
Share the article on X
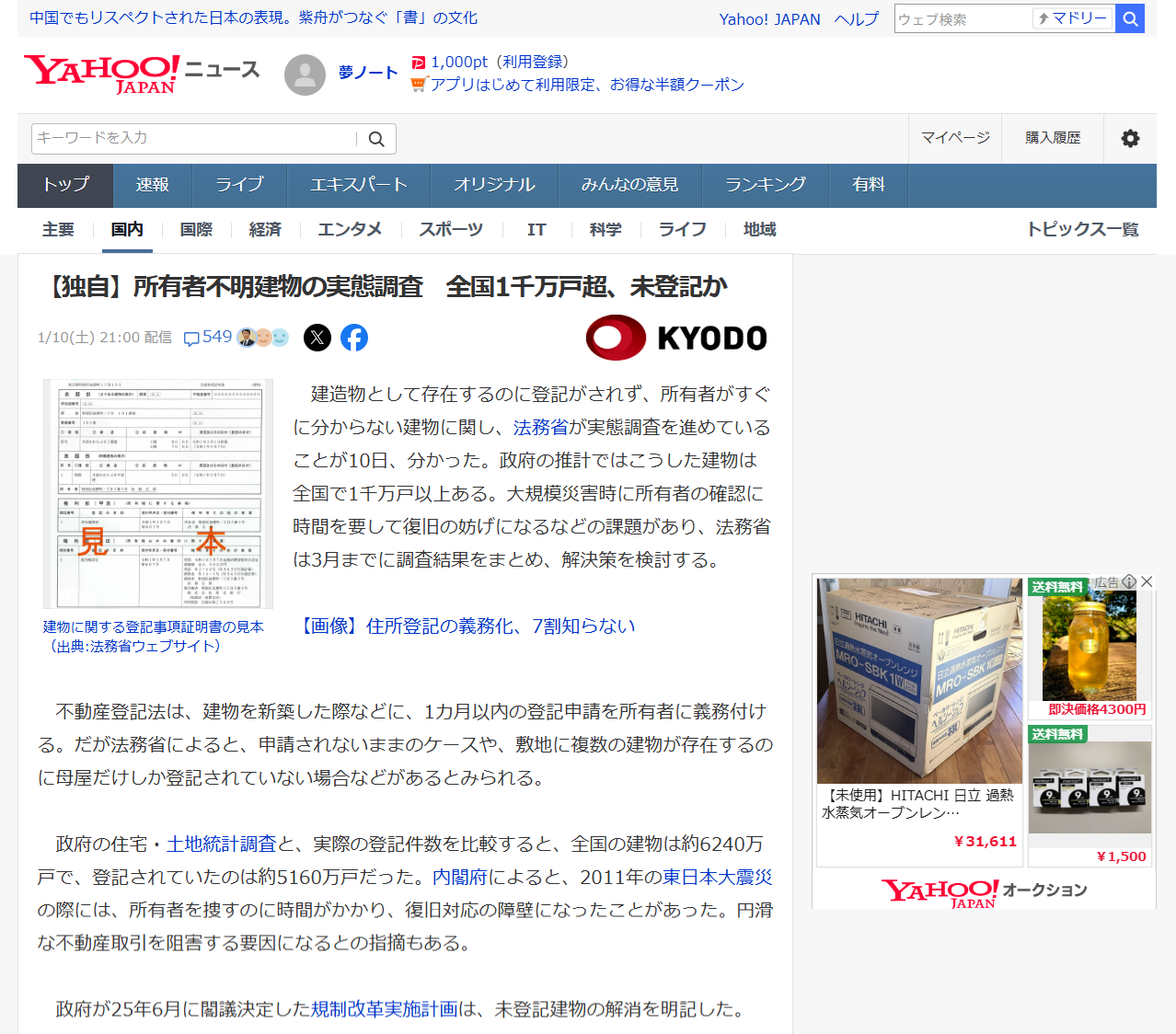click(317, 338)
